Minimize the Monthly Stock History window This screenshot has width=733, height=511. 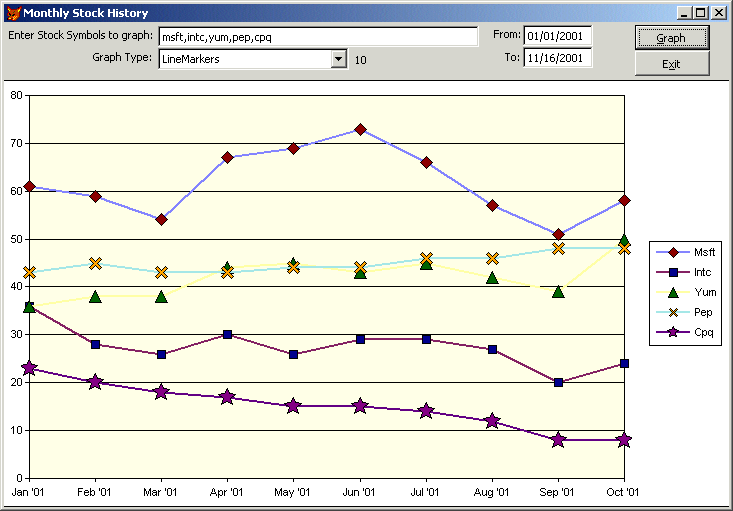684,13
